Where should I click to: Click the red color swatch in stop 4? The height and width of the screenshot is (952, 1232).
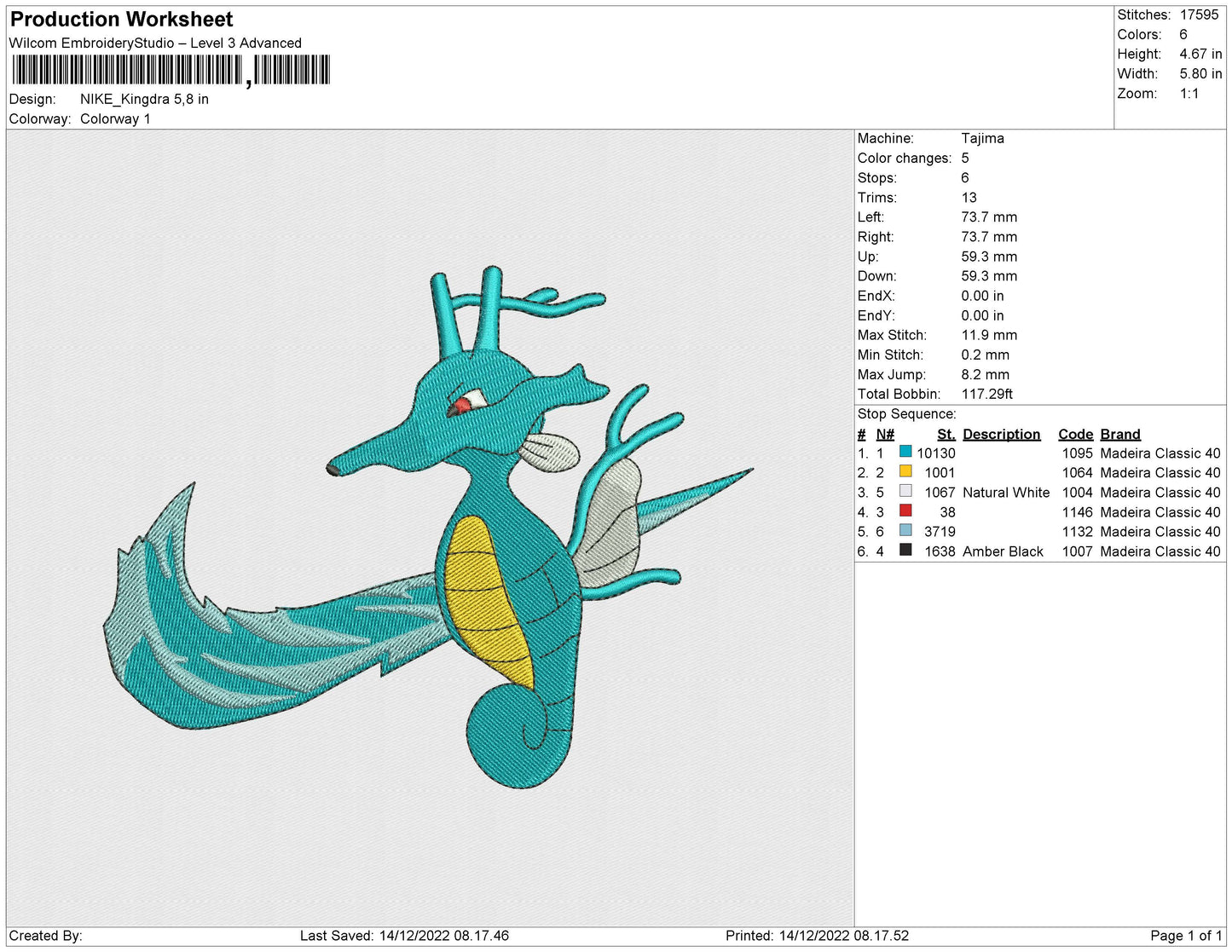point(905,511)
